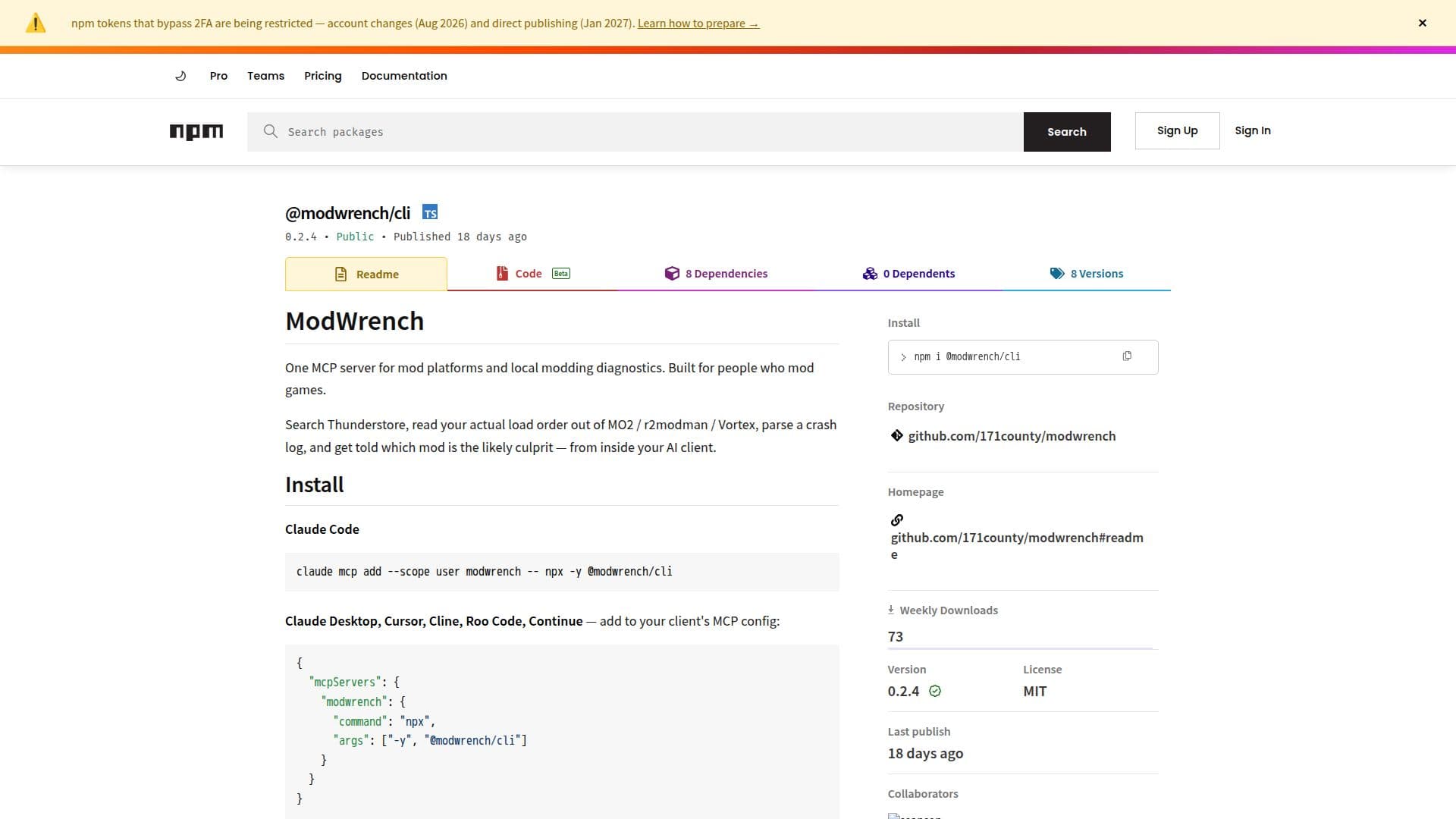Click the provenance checkmark beside version 0.2.4
1456x819 pixels.
click(x=935, y=691)
